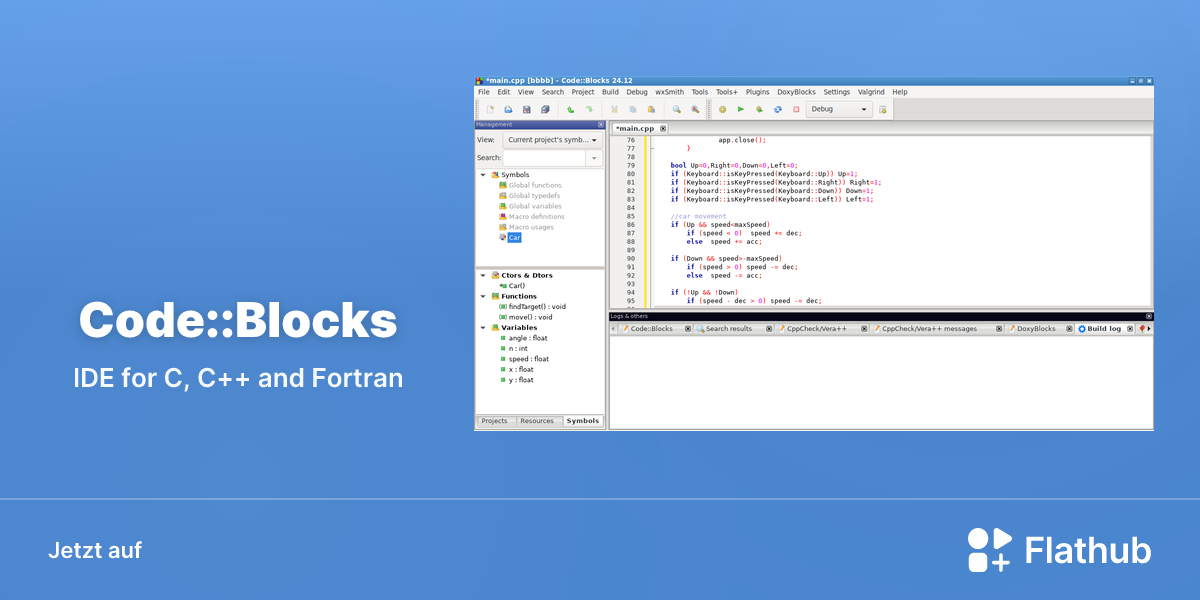Click the Find magnifier toolbar icon

676,109
